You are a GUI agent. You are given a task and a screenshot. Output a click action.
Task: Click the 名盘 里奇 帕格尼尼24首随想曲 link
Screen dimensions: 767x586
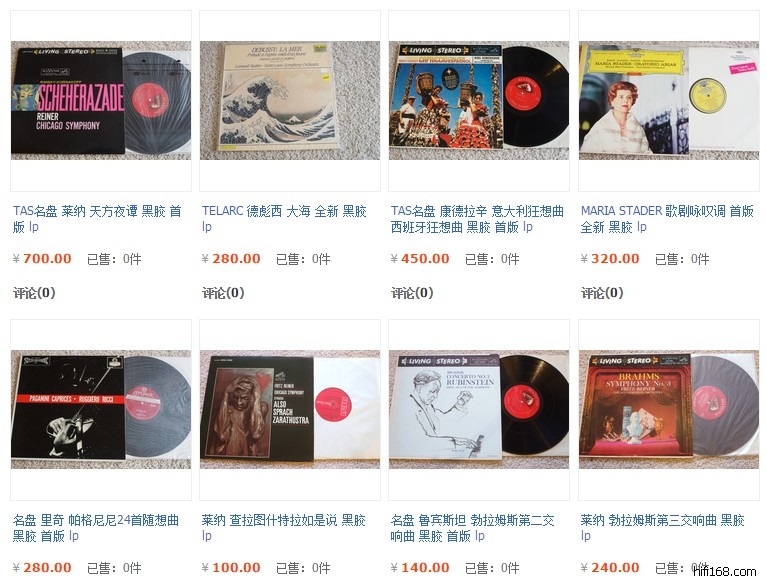click(x=96, y=528)
